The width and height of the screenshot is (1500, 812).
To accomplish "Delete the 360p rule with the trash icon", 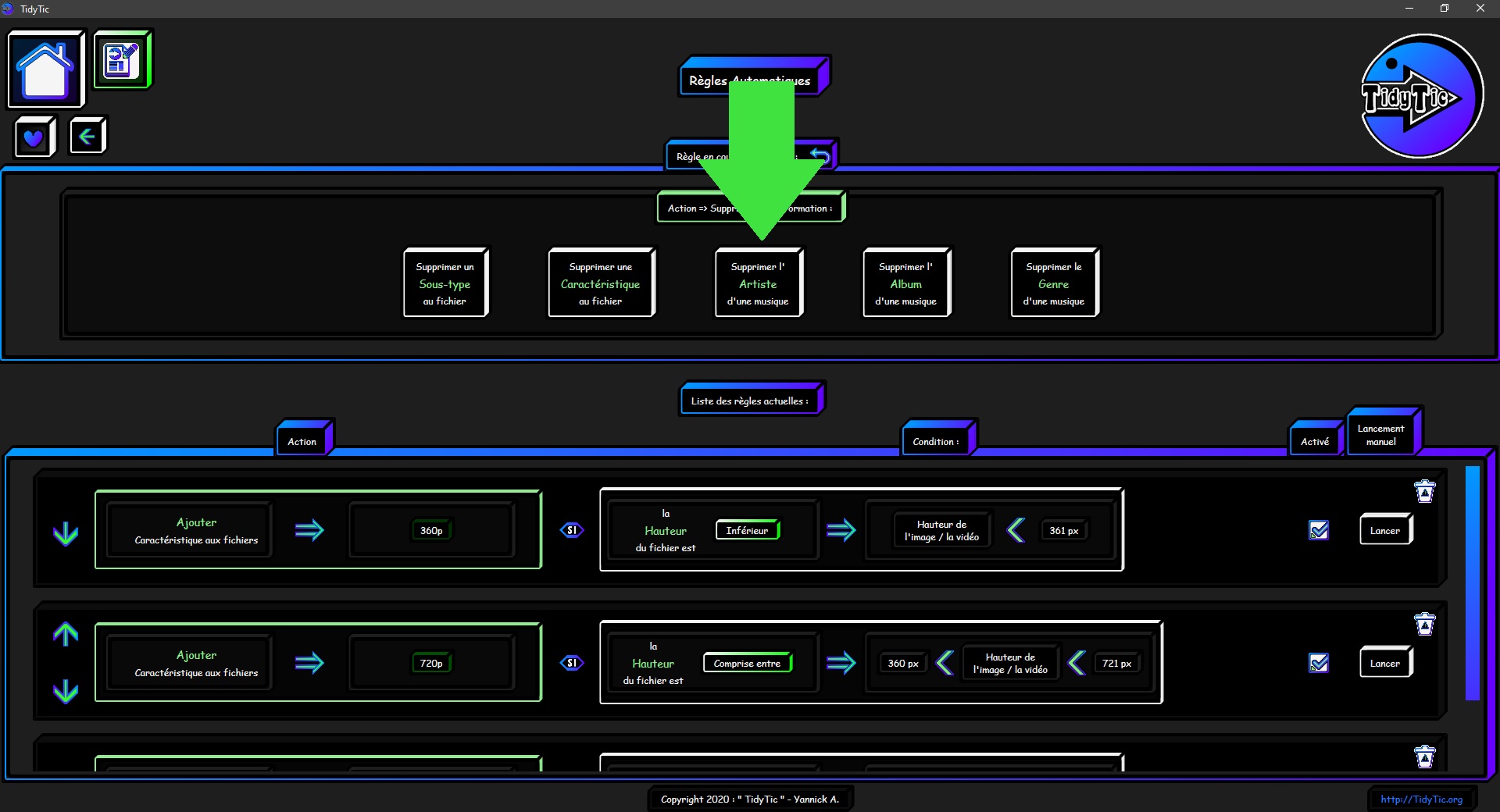I will (x=1425, y=491).
